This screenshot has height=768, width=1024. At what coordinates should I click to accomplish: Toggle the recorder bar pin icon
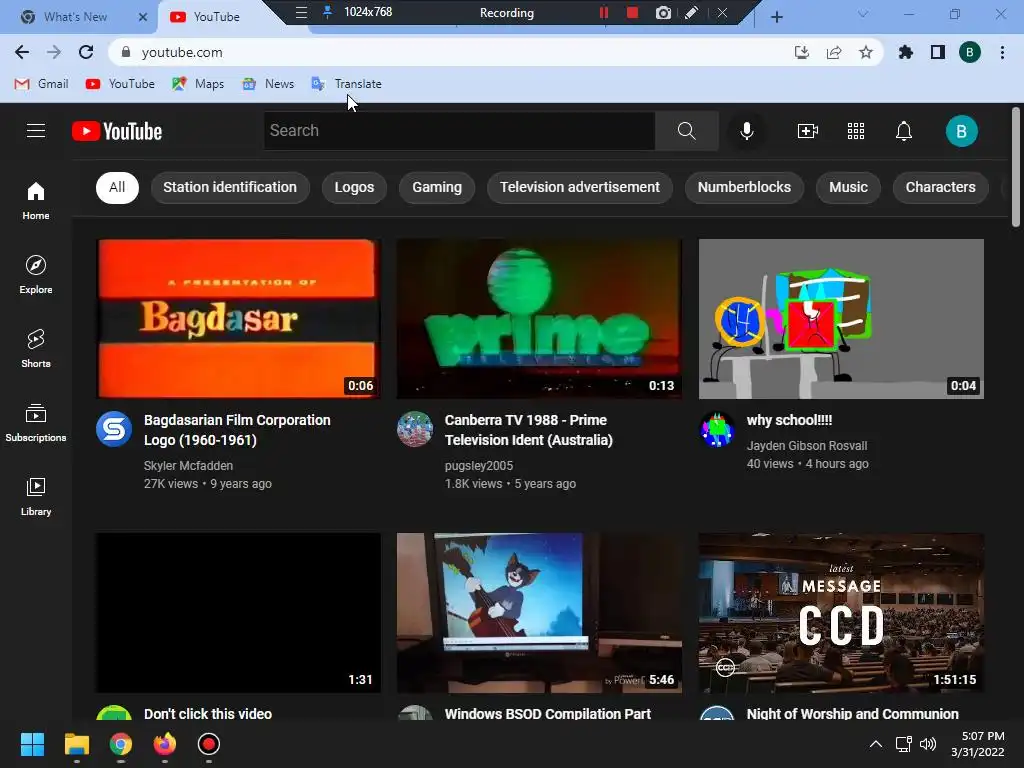click(x=327, y=12)
